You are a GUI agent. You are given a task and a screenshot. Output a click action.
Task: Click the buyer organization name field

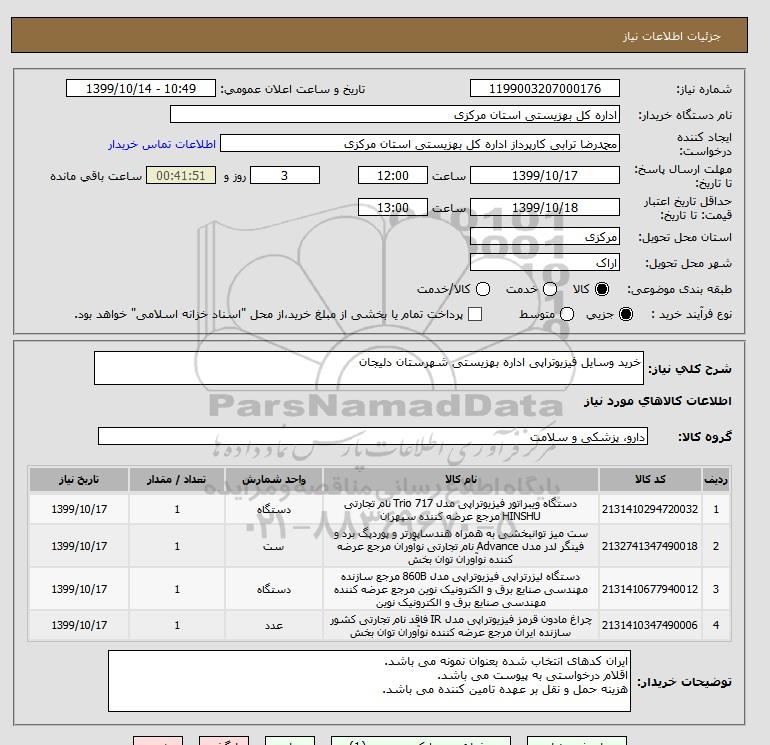(x=395, y=115)
